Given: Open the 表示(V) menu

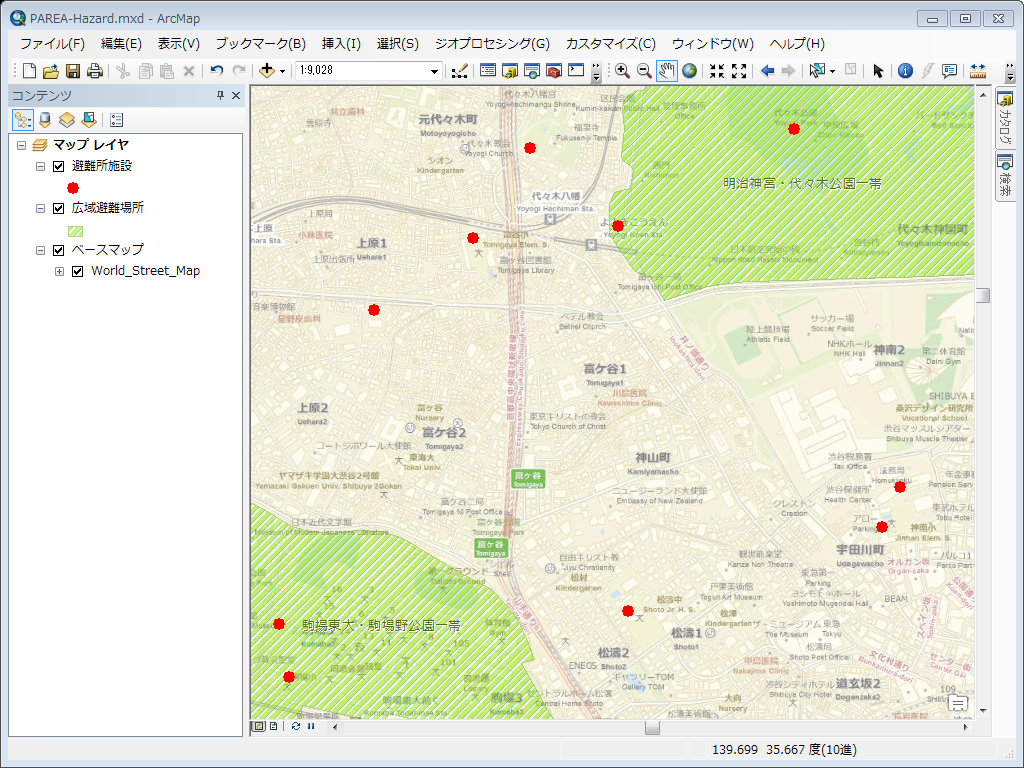Looking at the screenshot, I should [x=178, y=44].
